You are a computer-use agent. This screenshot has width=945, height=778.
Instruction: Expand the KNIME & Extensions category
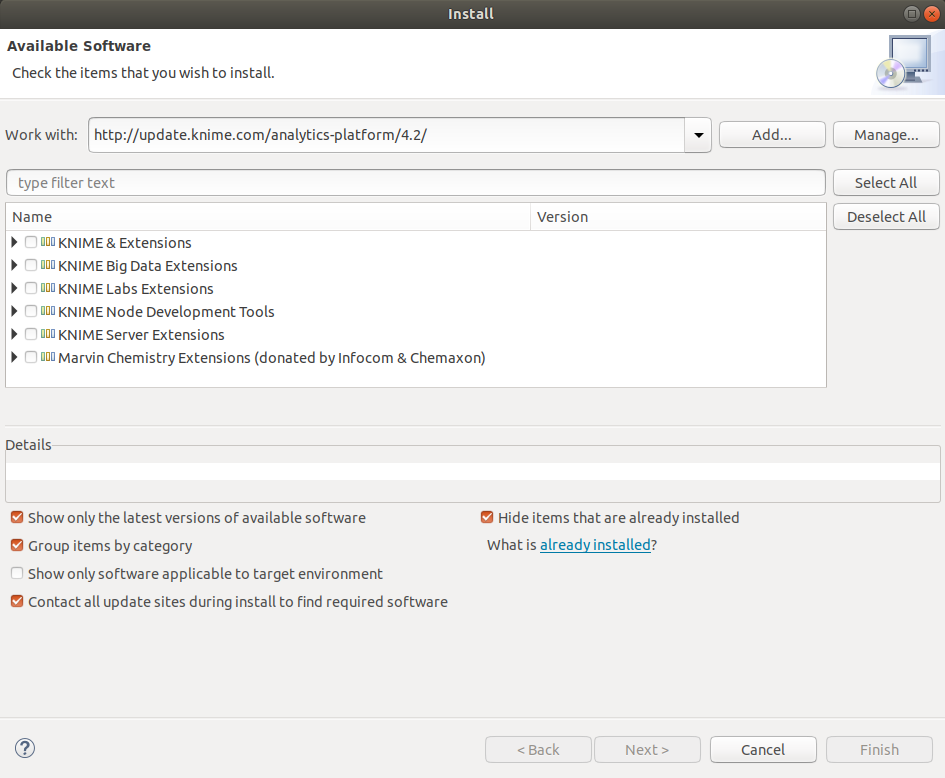[14, 242]
